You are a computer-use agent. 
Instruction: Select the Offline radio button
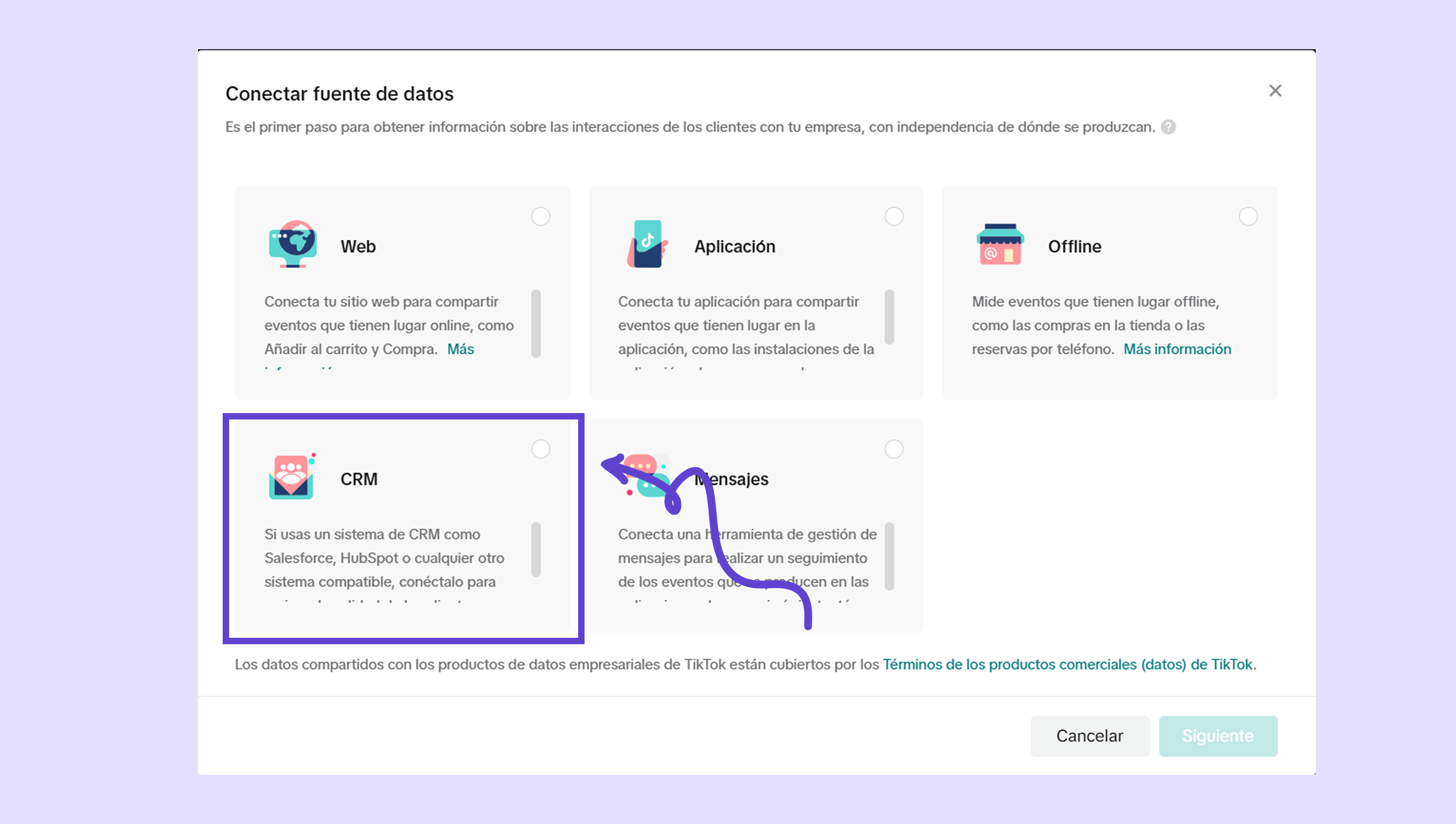1248,216
